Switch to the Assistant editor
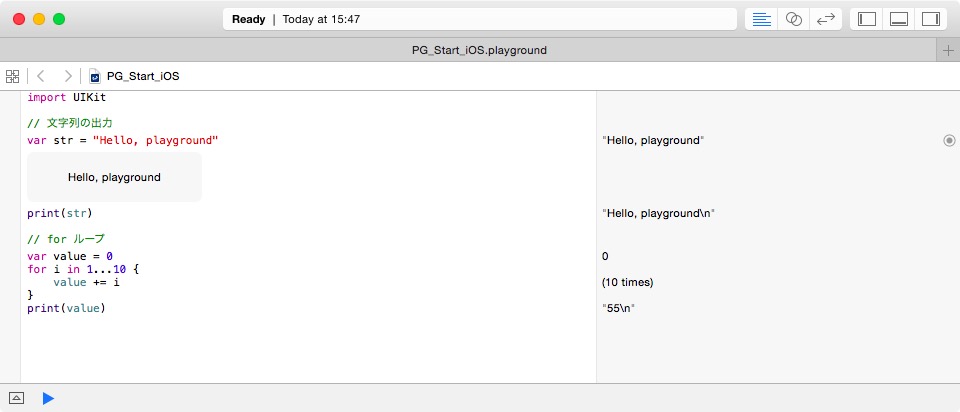Screen dimensions: 960x412 pyautogui.click(x=793, y=19)
